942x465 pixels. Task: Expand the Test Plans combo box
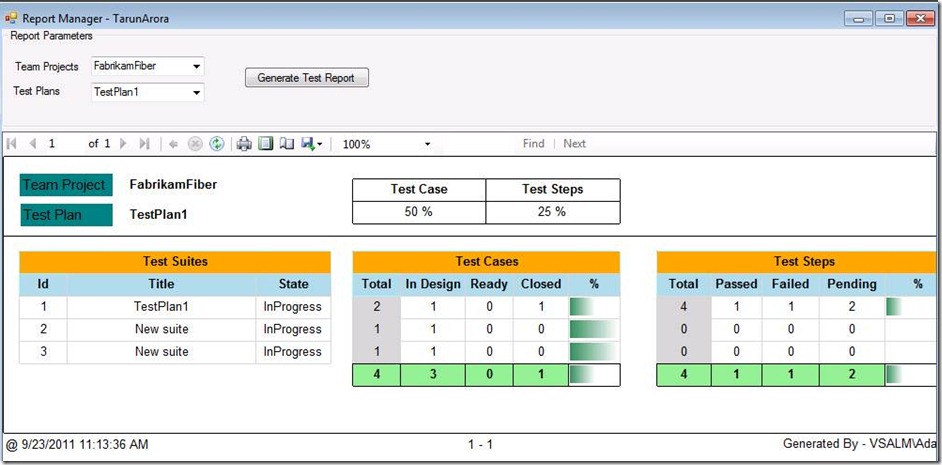196,93
